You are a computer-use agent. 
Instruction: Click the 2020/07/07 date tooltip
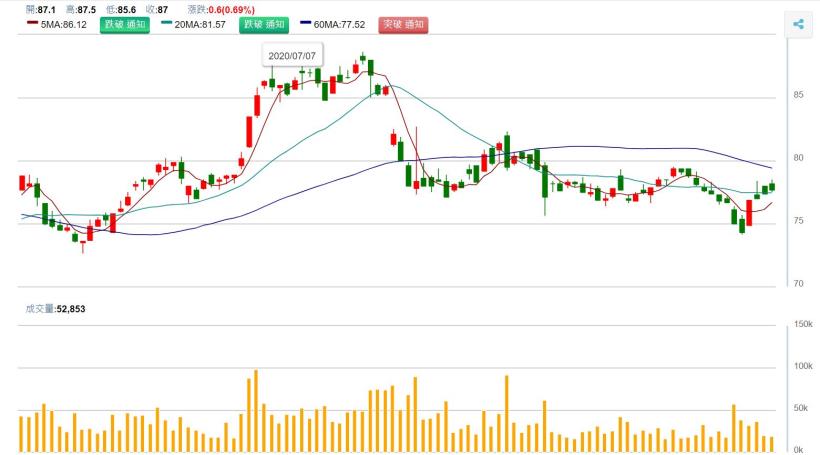pyautogui.click(x=293, y=54)
